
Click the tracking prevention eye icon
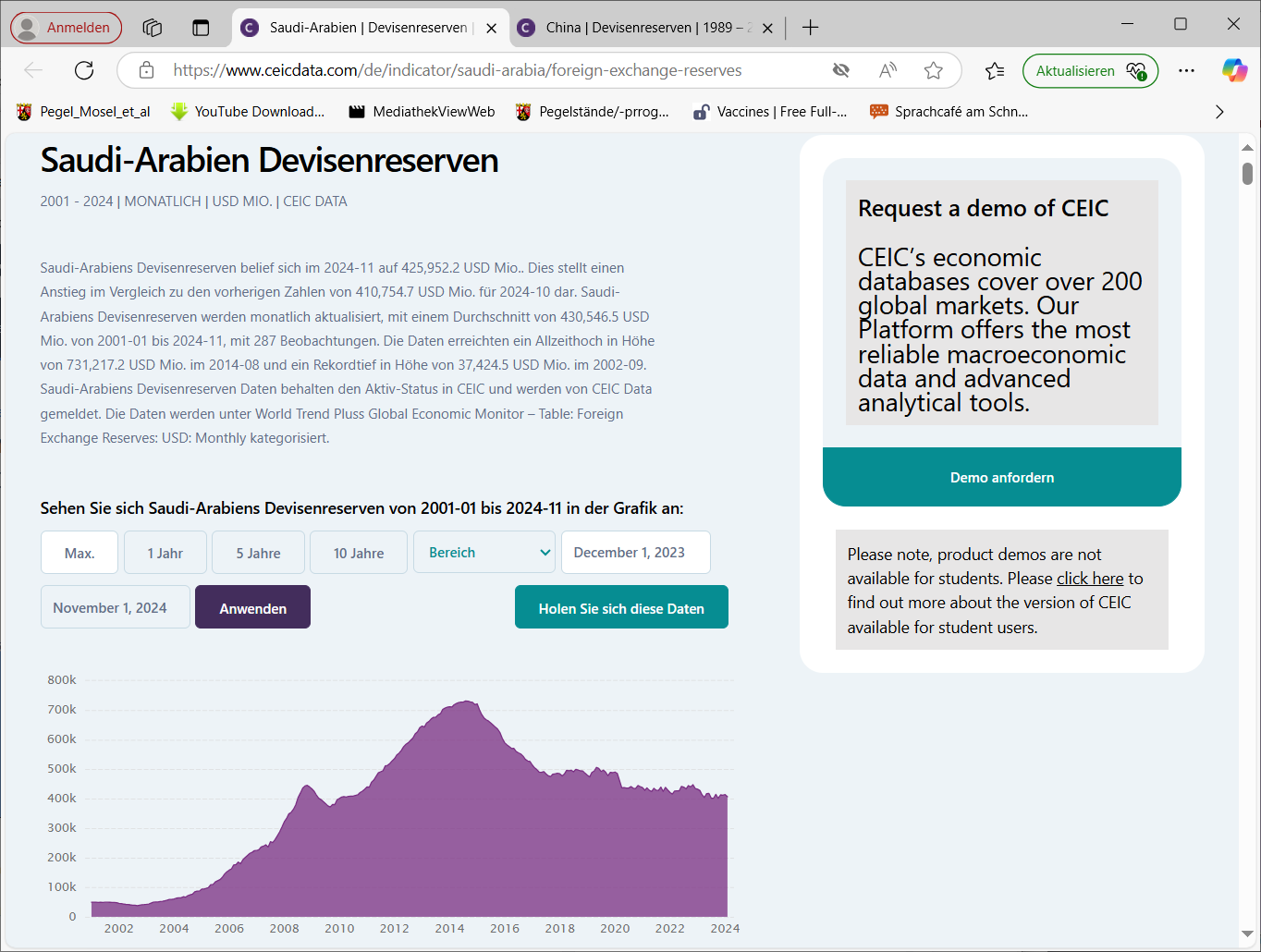[841, 70]
